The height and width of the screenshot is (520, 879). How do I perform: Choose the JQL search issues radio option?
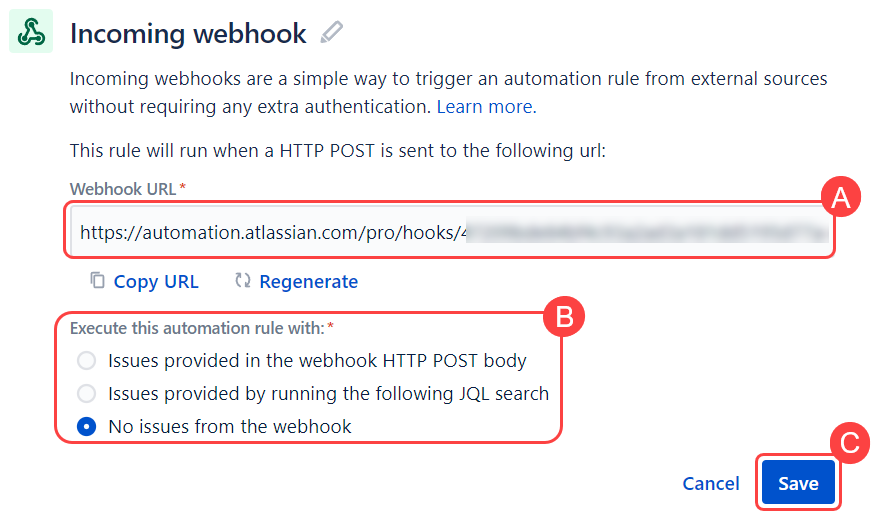88,393
